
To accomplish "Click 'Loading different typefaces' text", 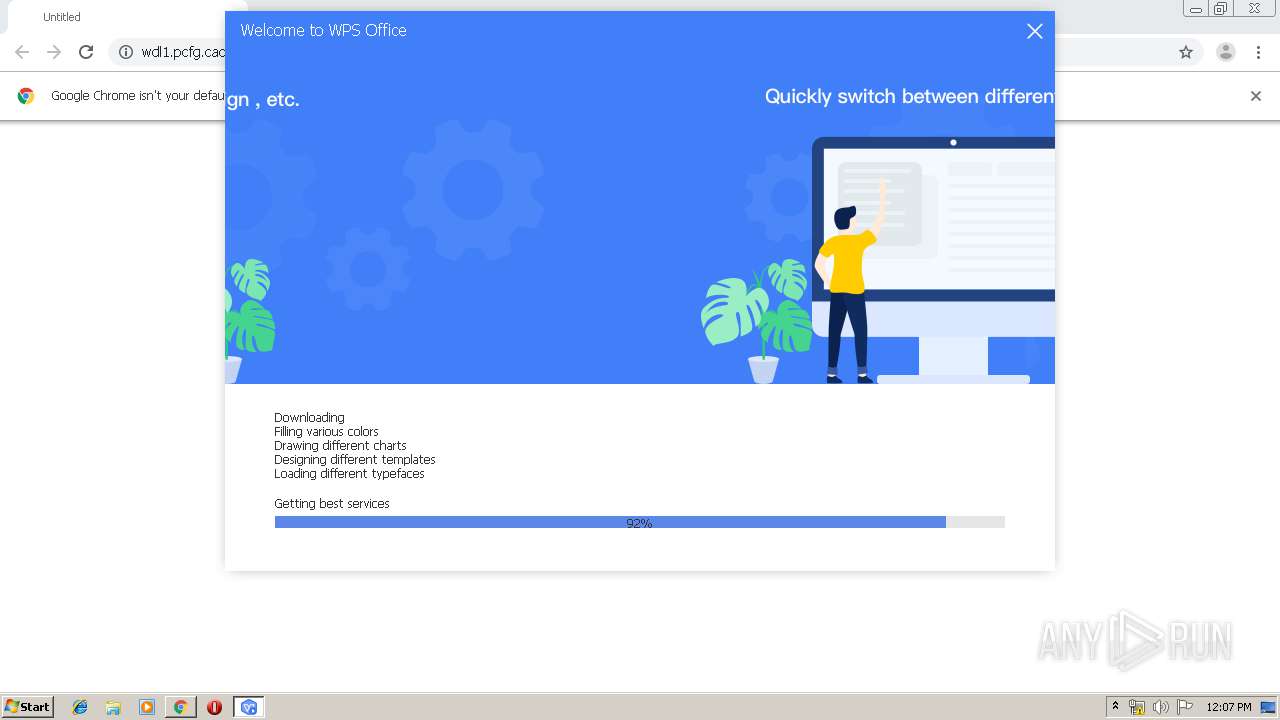I will pyautogui.click(x=349, y=474).
